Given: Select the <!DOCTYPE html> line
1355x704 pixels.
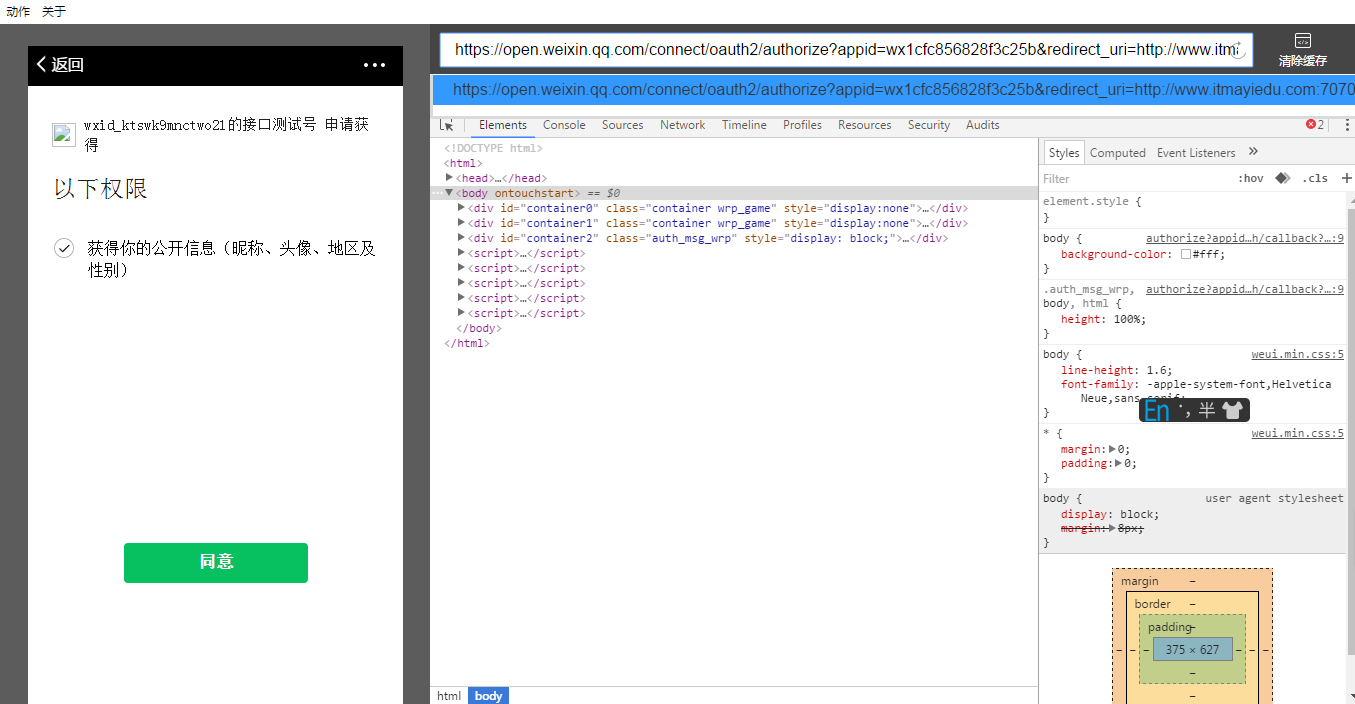Looking at the screenshot, I should click(493, 148).
